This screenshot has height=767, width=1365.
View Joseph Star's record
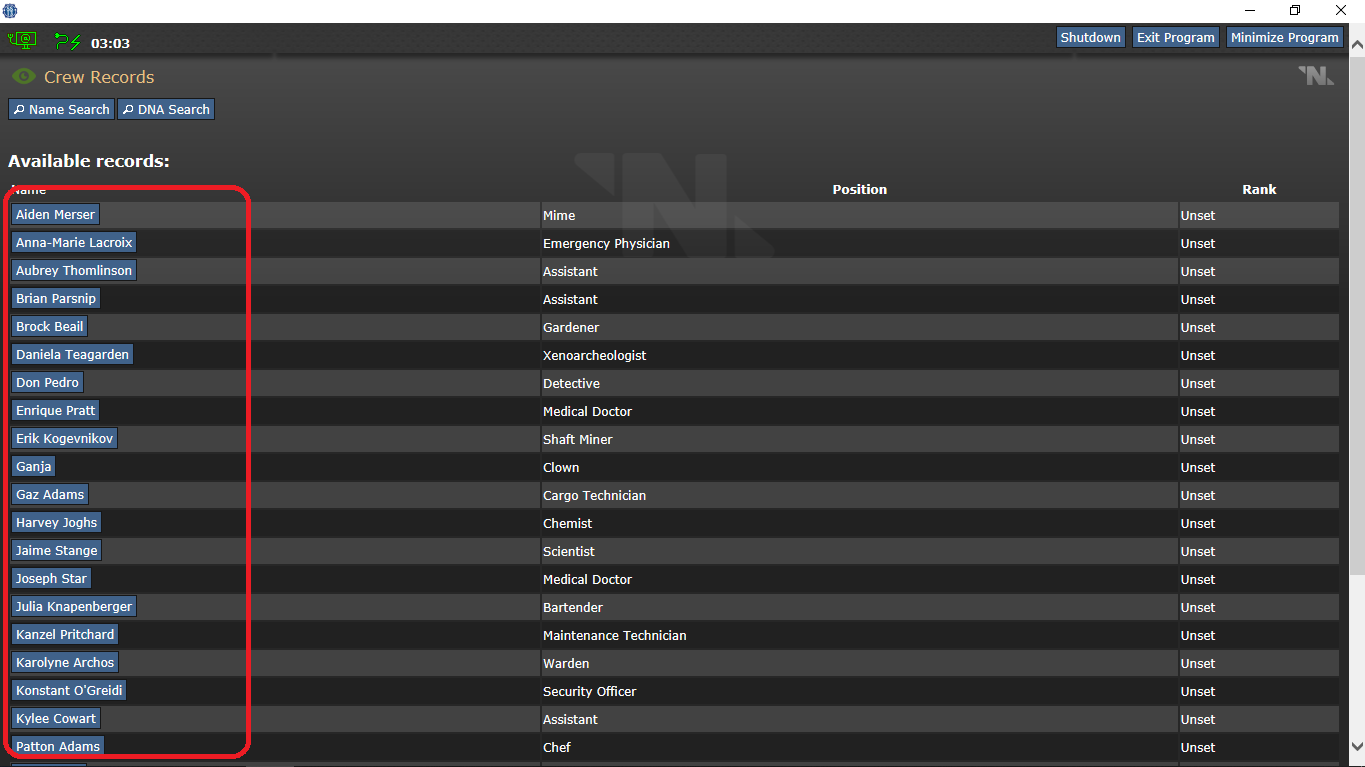point(51,578)
